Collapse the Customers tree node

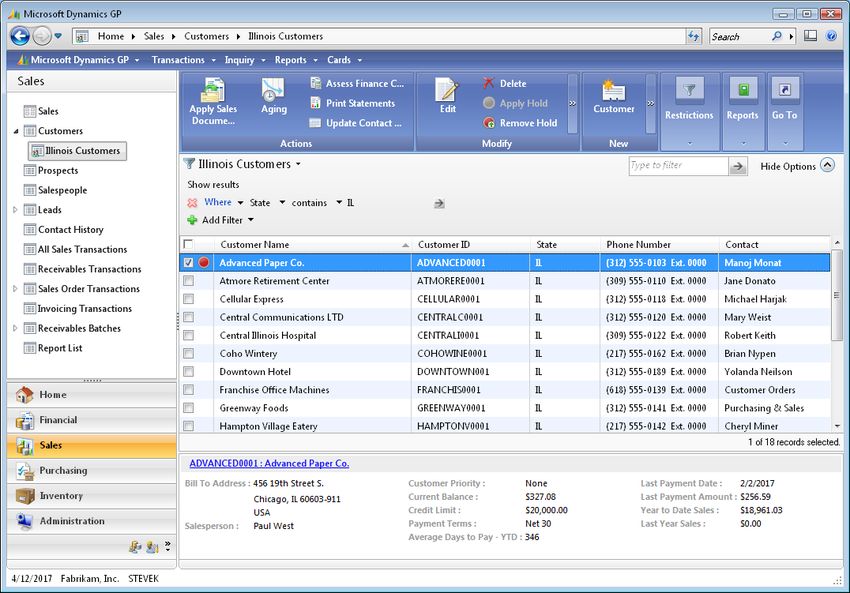click(16, 131)
